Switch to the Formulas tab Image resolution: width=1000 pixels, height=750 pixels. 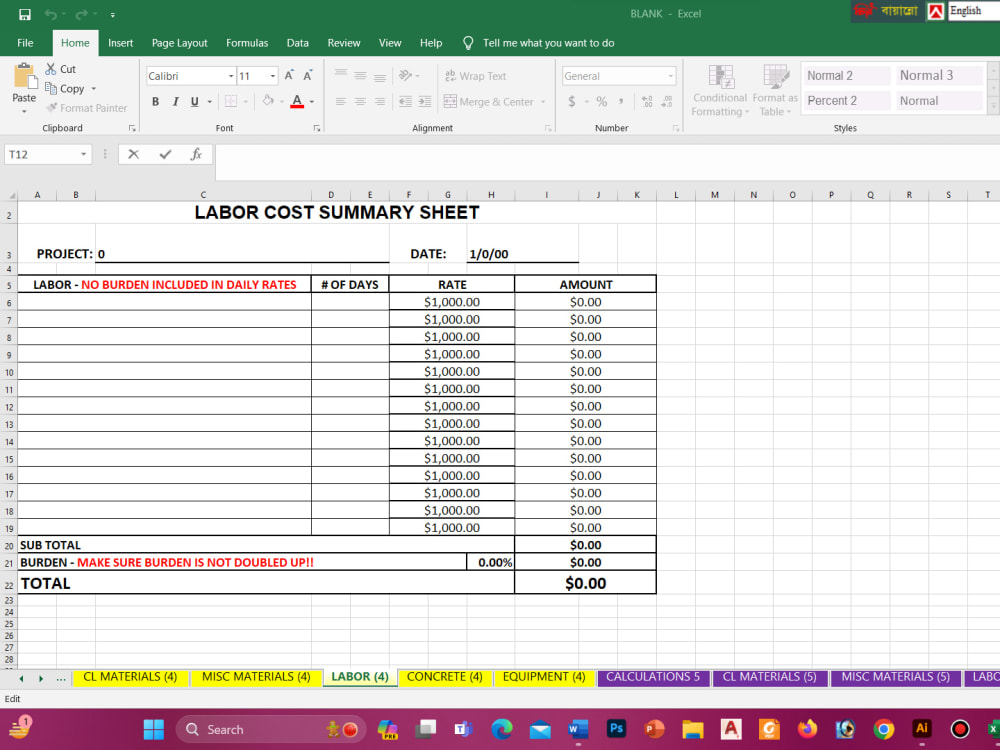point(247,43)
